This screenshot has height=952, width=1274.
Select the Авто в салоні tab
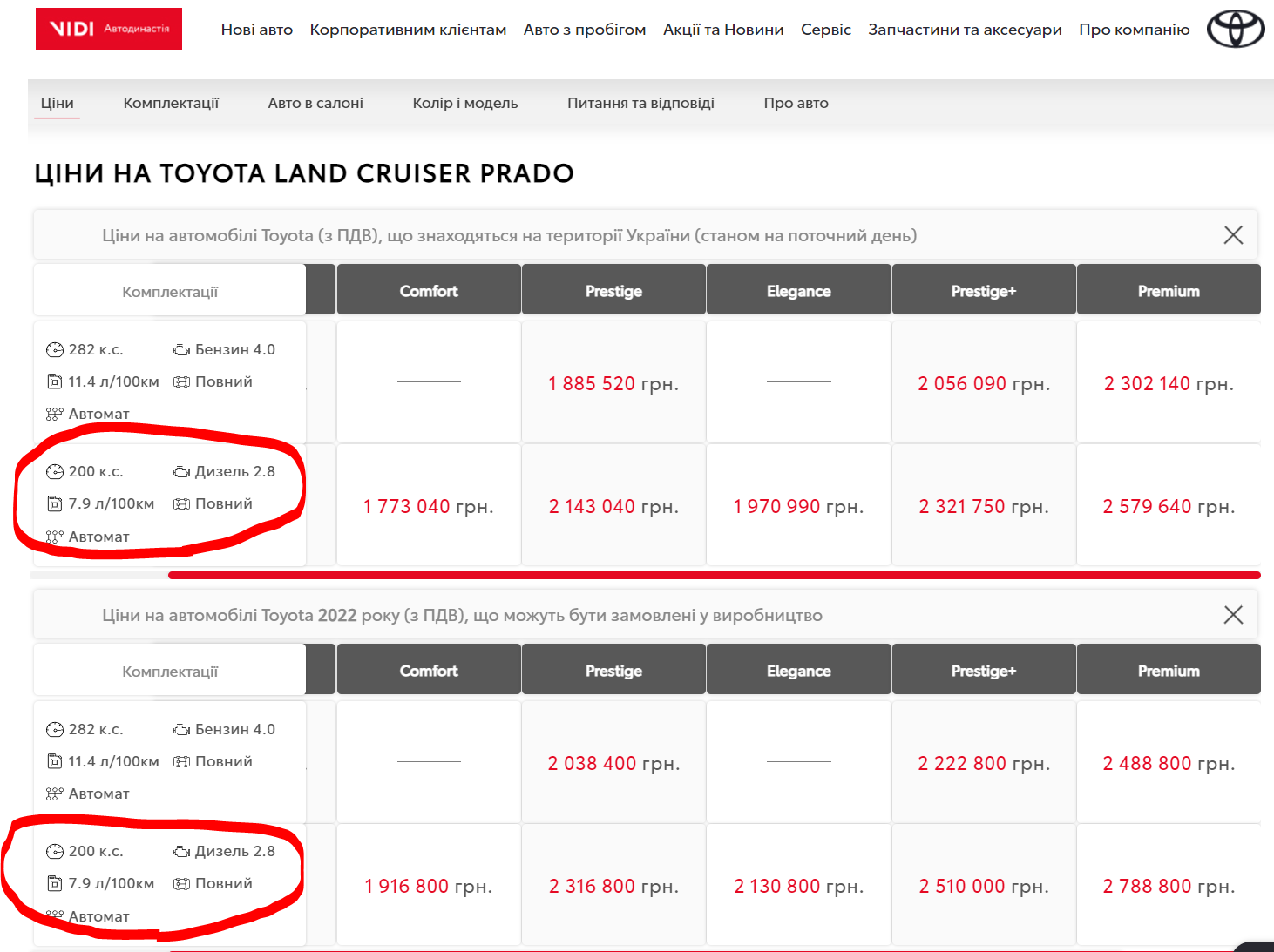click(315, 103)
